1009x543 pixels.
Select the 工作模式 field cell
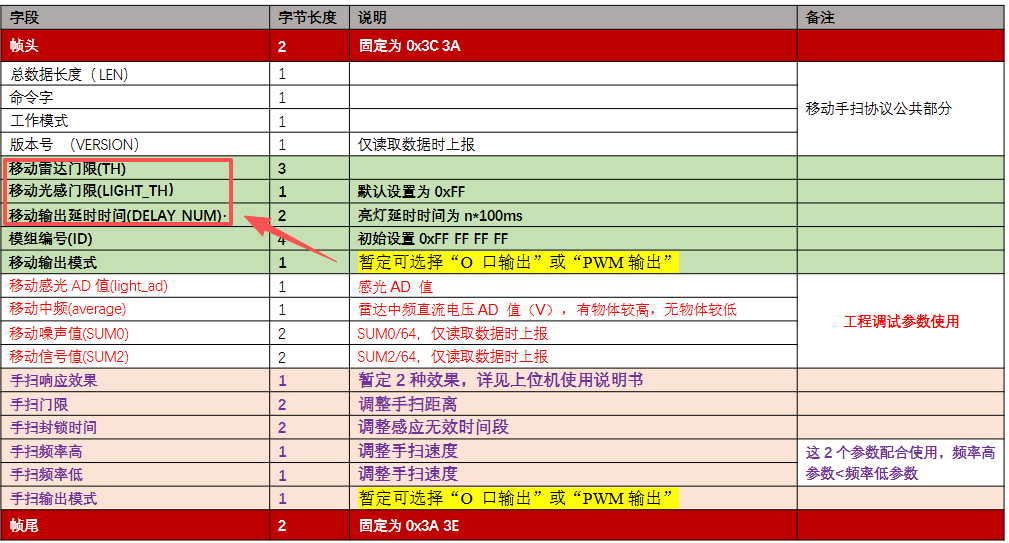(x=135, y=121)
